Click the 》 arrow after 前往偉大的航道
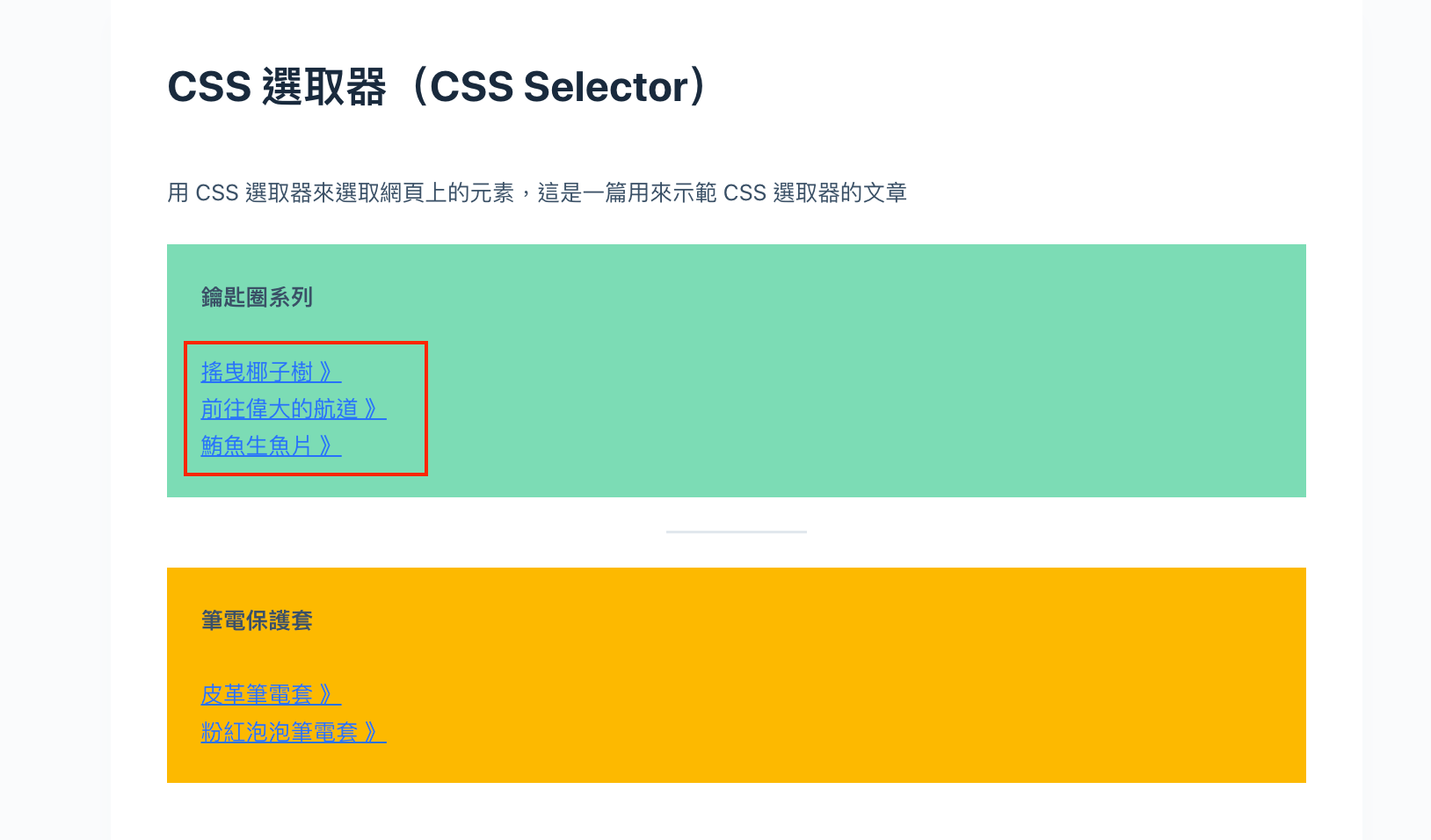The image size is (1431, 840). point(373,409)
